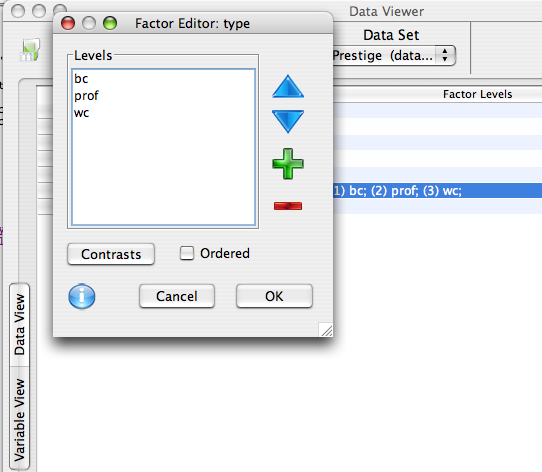Click the highlighted factor levels row
The height and width of the screenshot is (472, 542).
[437, 191]
